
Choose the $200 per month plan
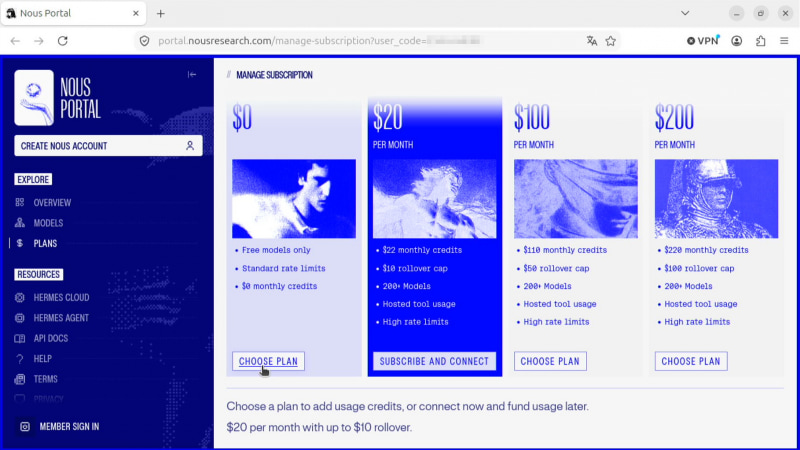point(691,361)
